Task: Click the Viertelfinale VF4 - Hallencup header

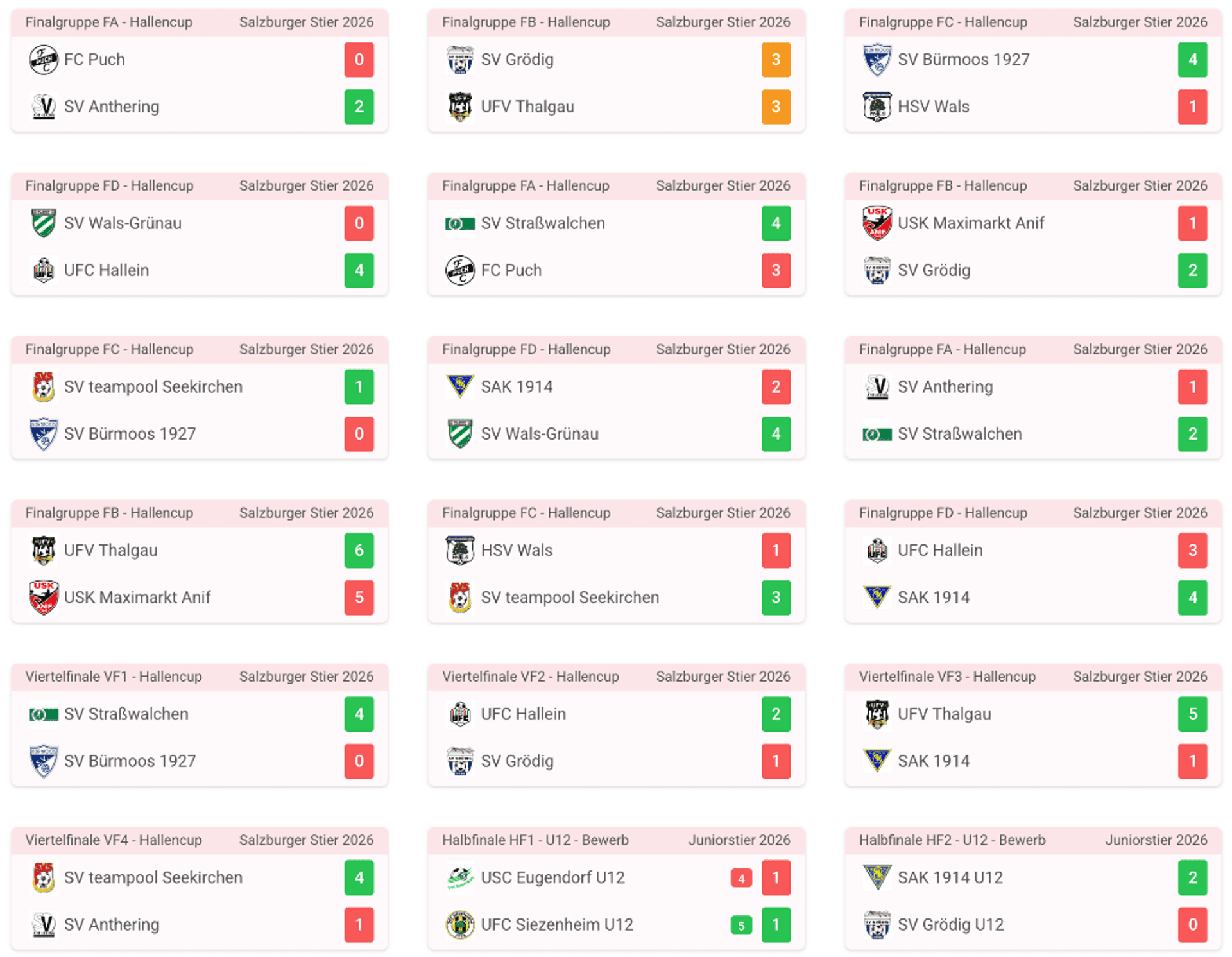Action: [x=114, y=840]
